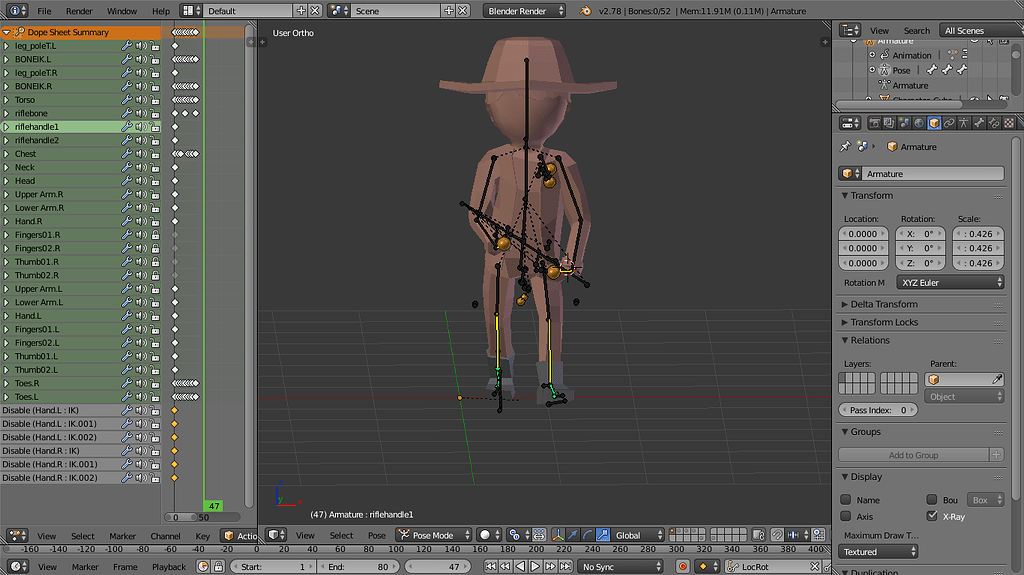
Task: Open the 3D View editor type selector
Action: coord(277,535)
